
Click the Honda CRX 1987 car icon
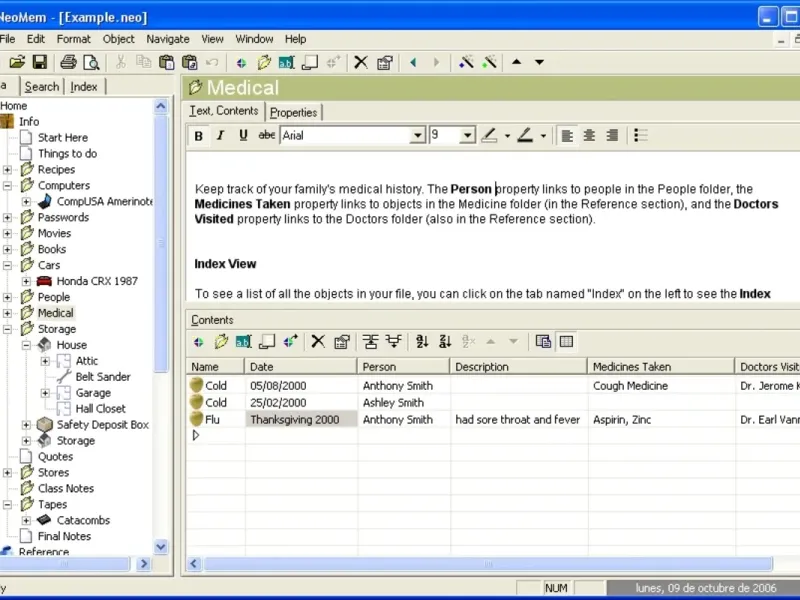pos(44,281)
